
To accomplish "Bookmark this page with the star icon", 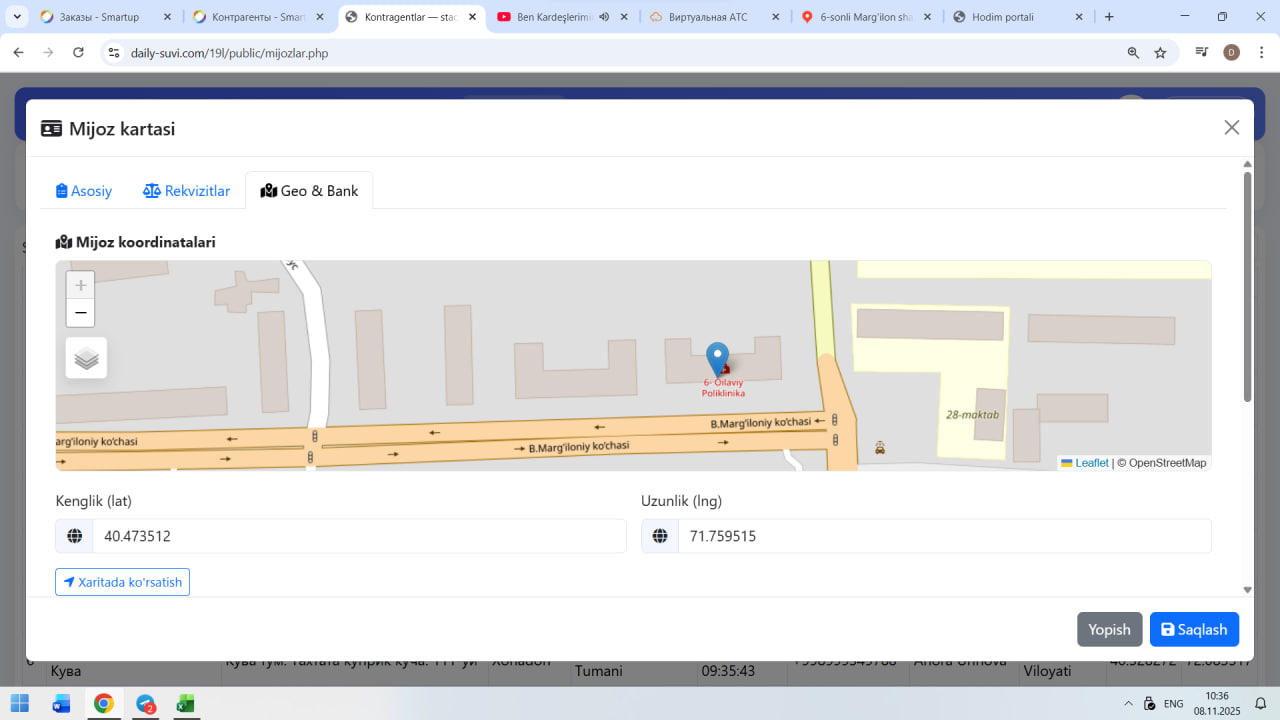I will click(1160, 53).
